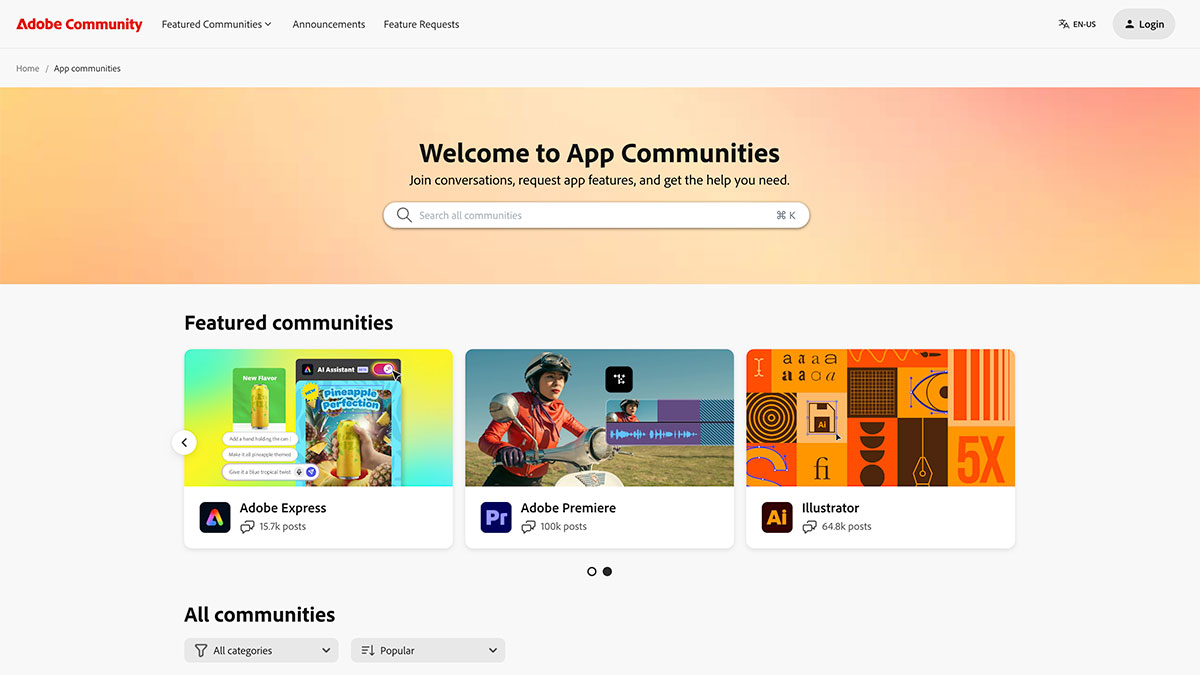Screen dimensions: 1200x675
Task: Select the Illustrator Ai icon
Action: coord(777,517)
